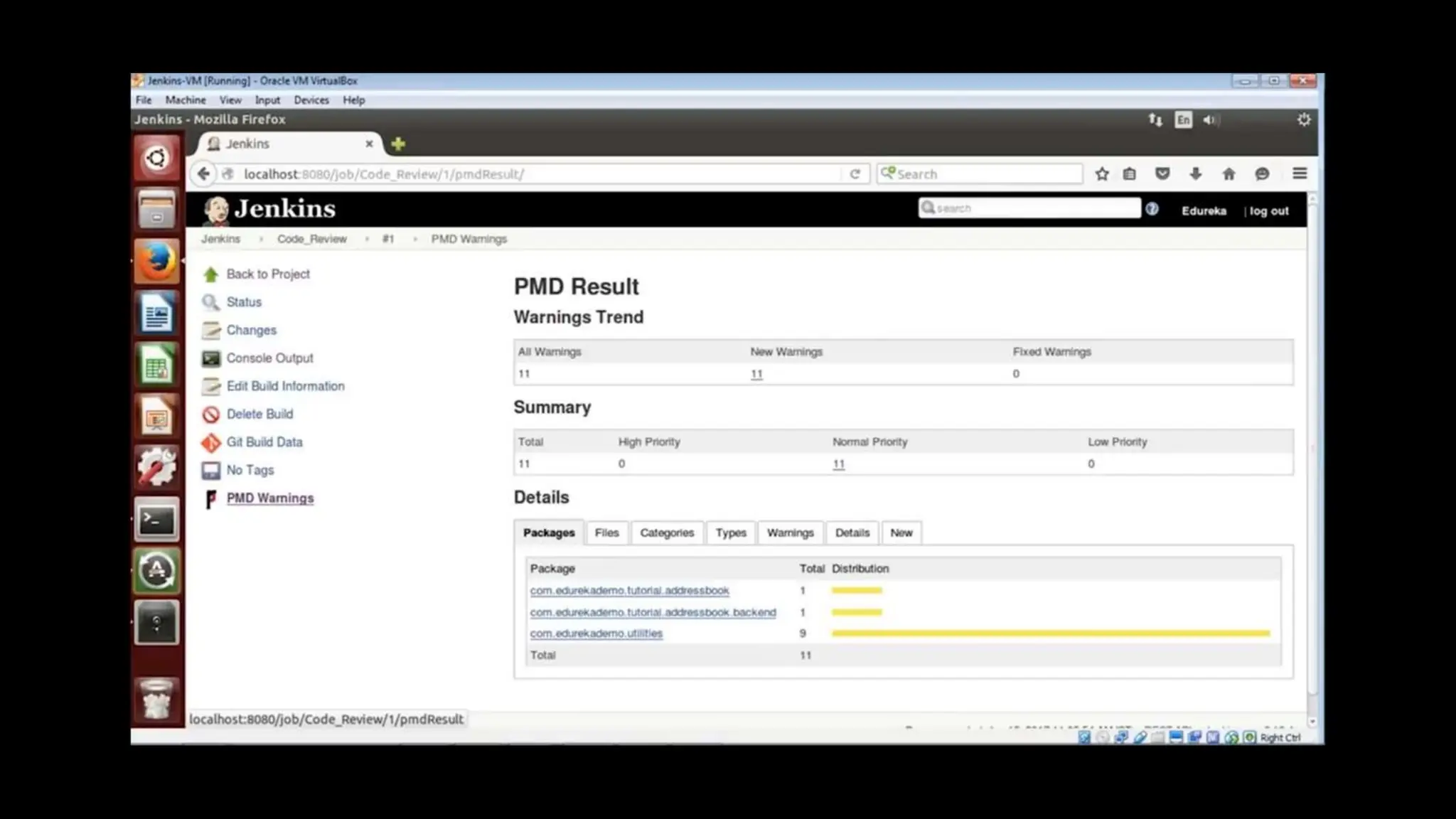Open the VirtualBox Input menu

tap(267, 100)
